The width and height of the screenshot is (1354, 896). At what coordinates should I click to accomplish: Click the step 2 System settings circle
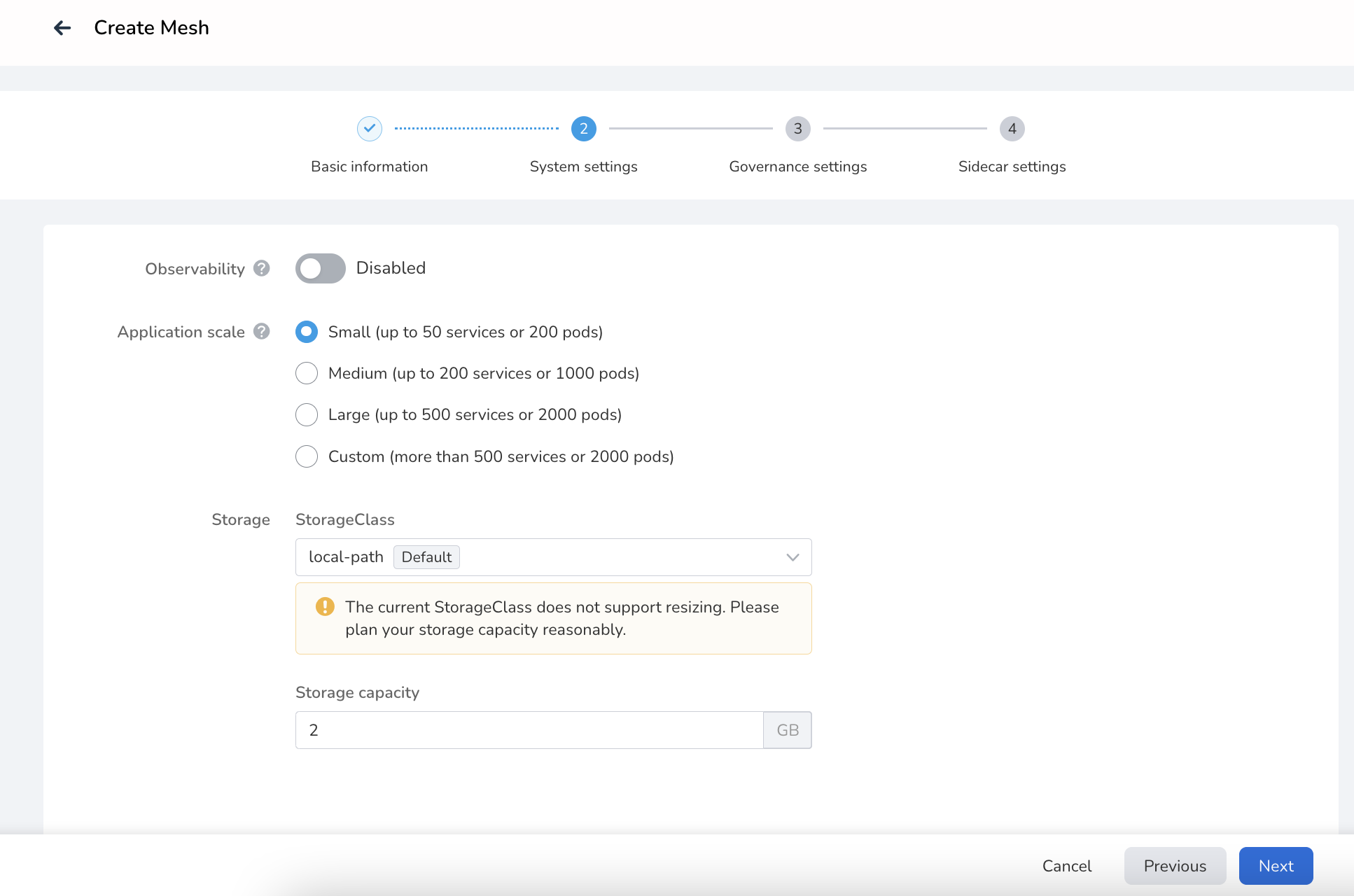(584, 129)
